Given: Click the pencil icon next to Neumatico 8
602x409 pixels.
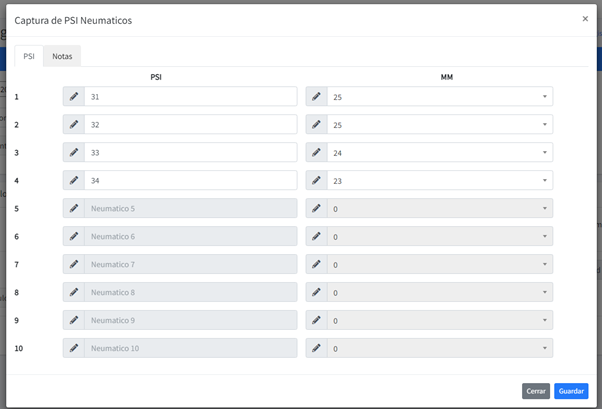Looking at the screenshot, I should 73,293.
